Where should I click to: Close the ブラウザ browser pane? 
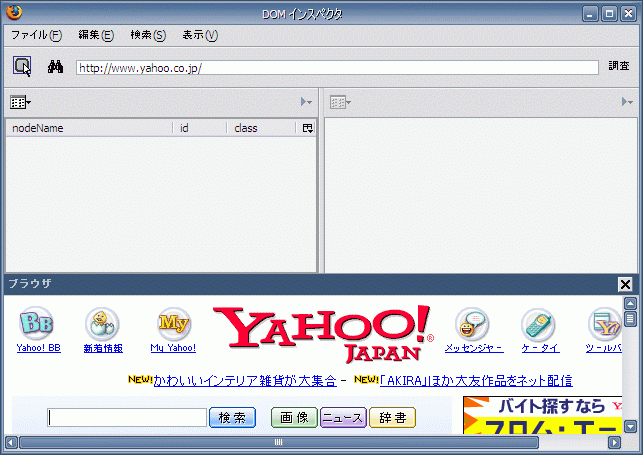625,284
